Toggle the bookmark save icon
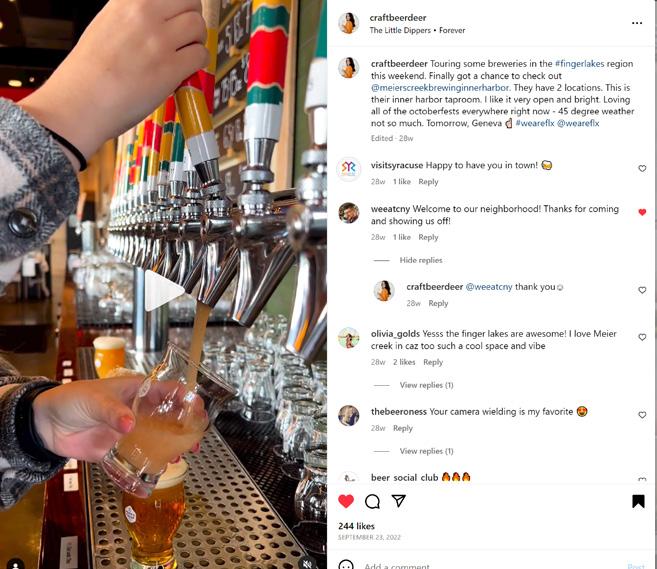 coord(638,501)
